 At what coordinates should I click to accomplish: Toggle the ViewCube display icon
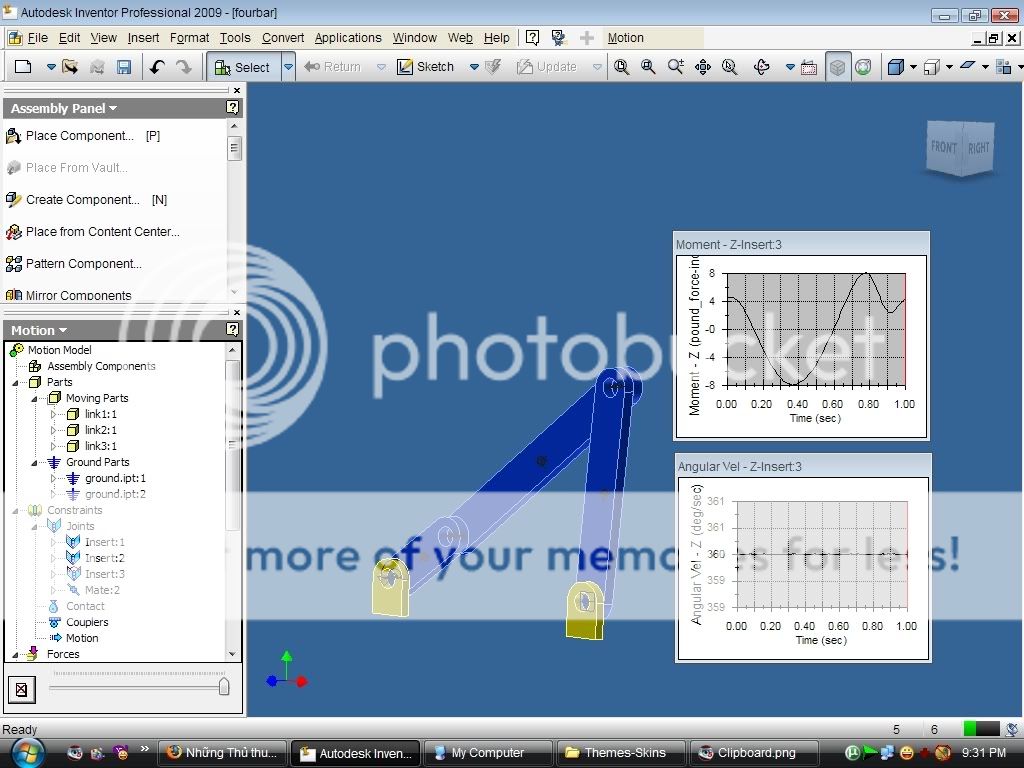coord(837,67)
